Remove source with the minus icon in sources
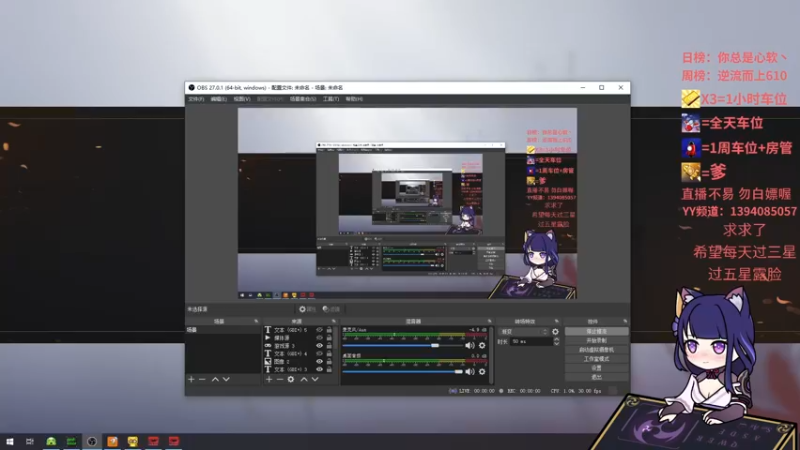This screenshot has height=450, width=800. [280, 380]
